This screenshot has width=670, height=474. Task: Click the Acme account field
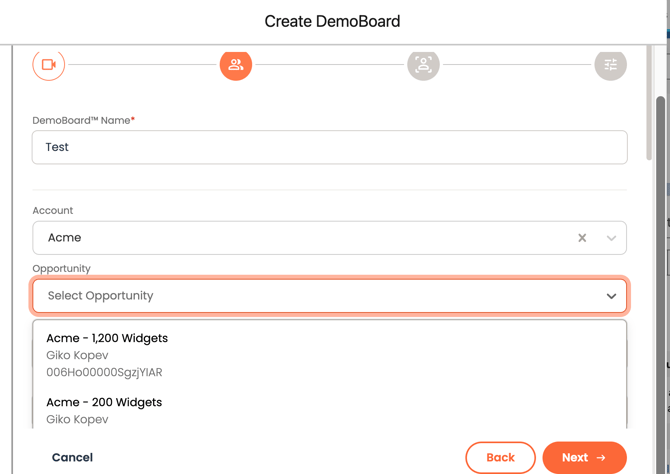300,238
